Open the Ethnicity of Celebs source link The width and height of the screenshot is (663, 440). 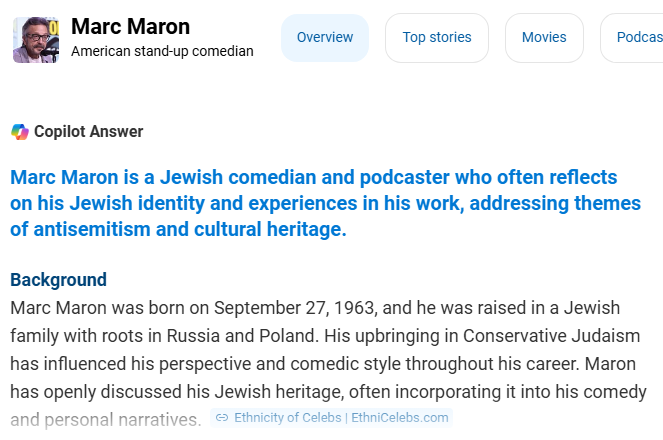click(332, 418)
